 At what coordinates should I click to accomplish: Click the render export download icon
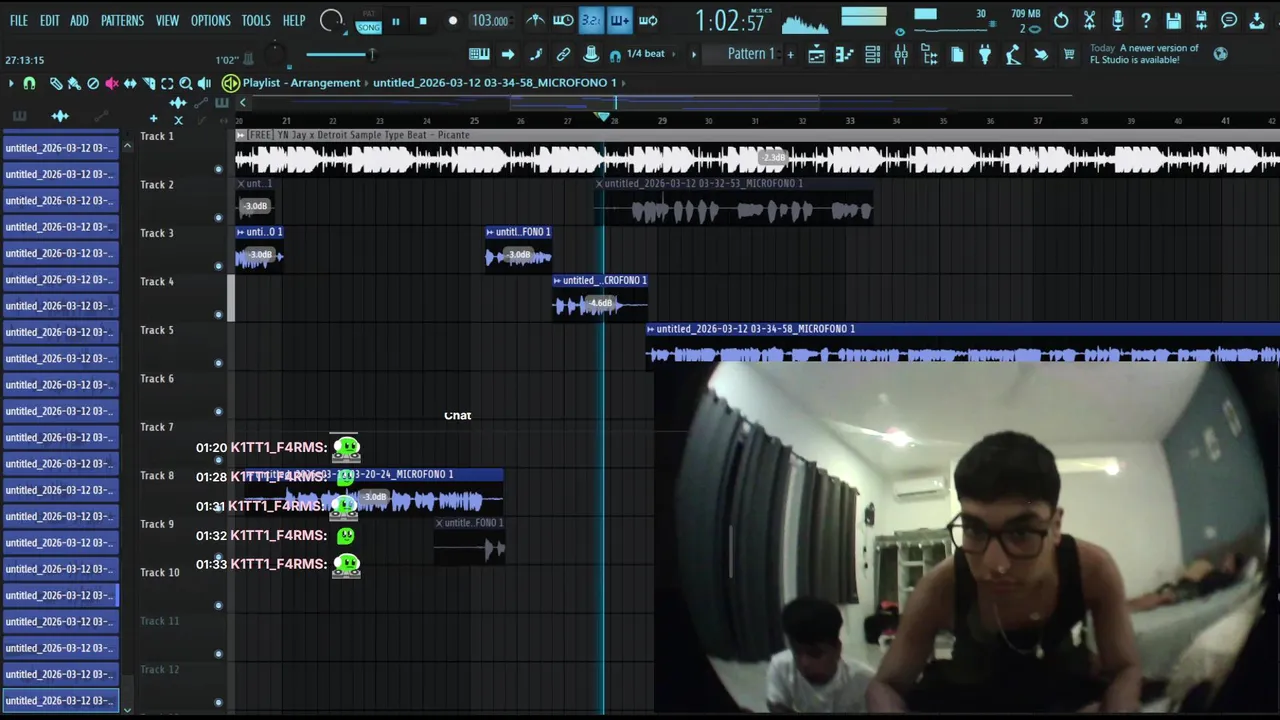[1257, 20]
